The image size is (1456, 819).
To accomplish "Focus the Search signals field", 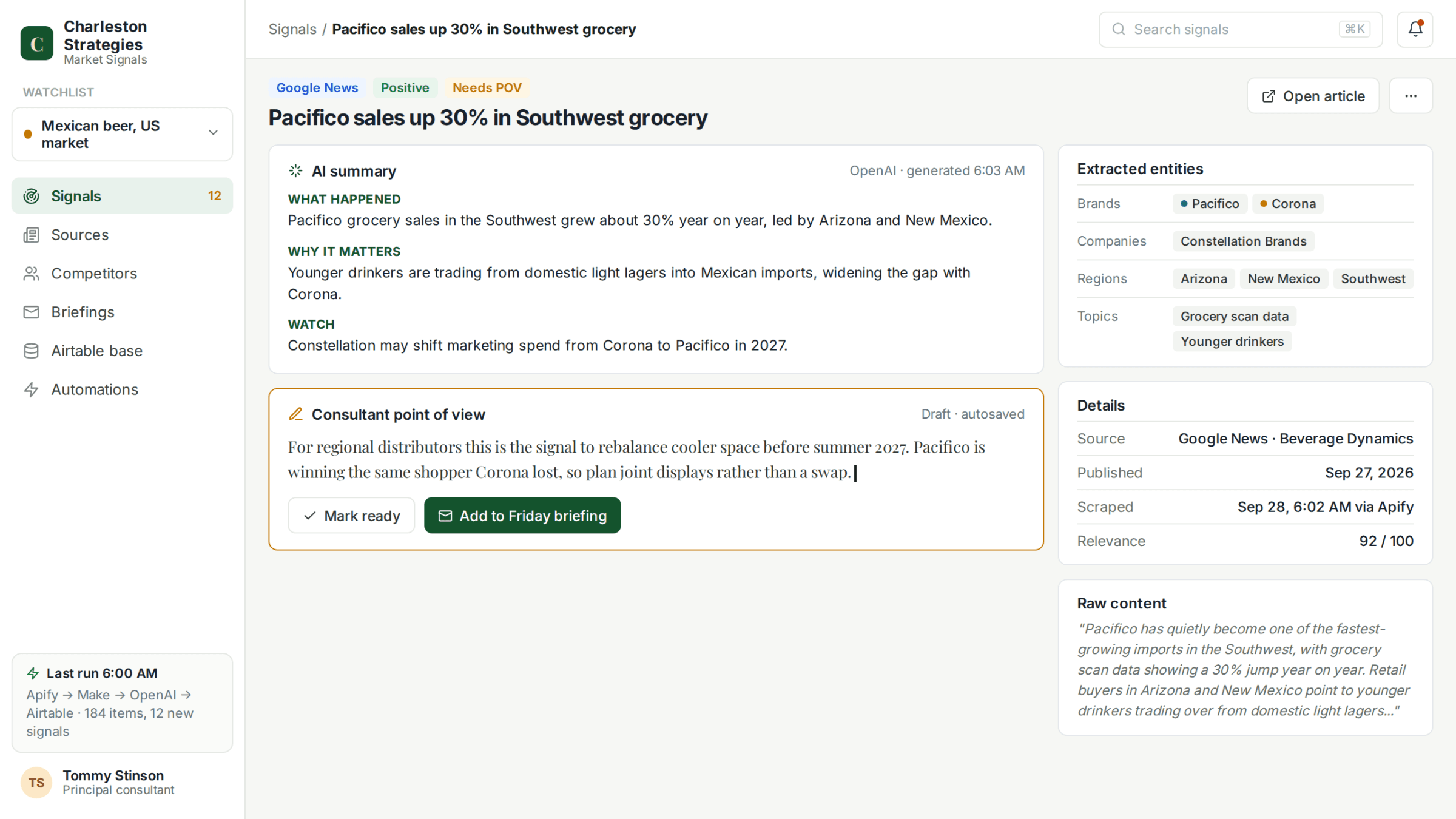I will tap(1241, 29).
